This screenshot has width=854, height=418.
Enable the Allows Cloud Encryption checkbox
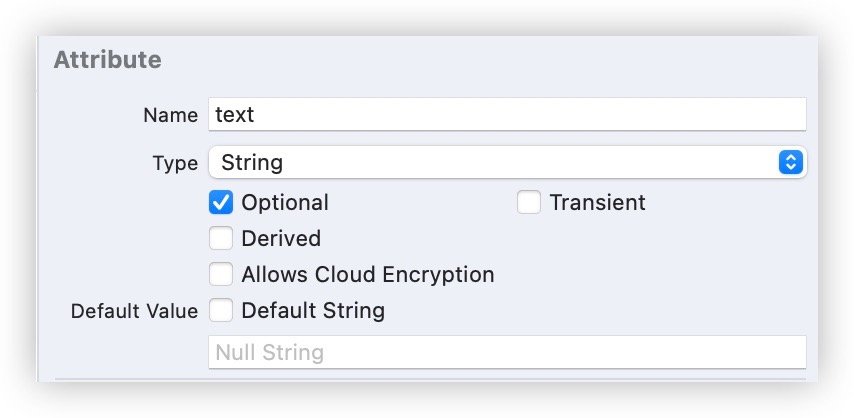pyautogui.click(x=221, y=274)
